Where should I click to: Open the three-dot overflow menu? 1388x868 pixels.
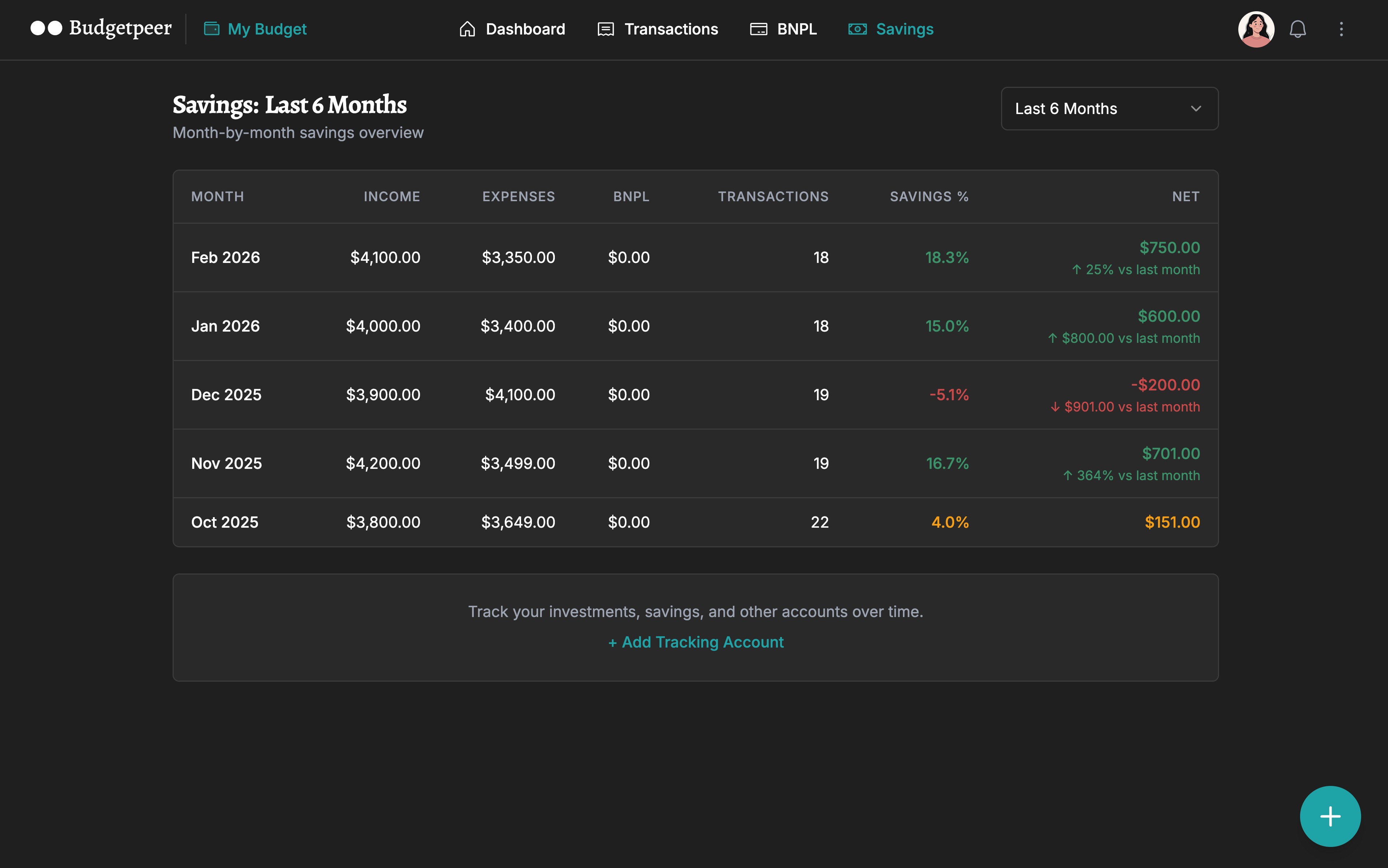point(1341,29)
